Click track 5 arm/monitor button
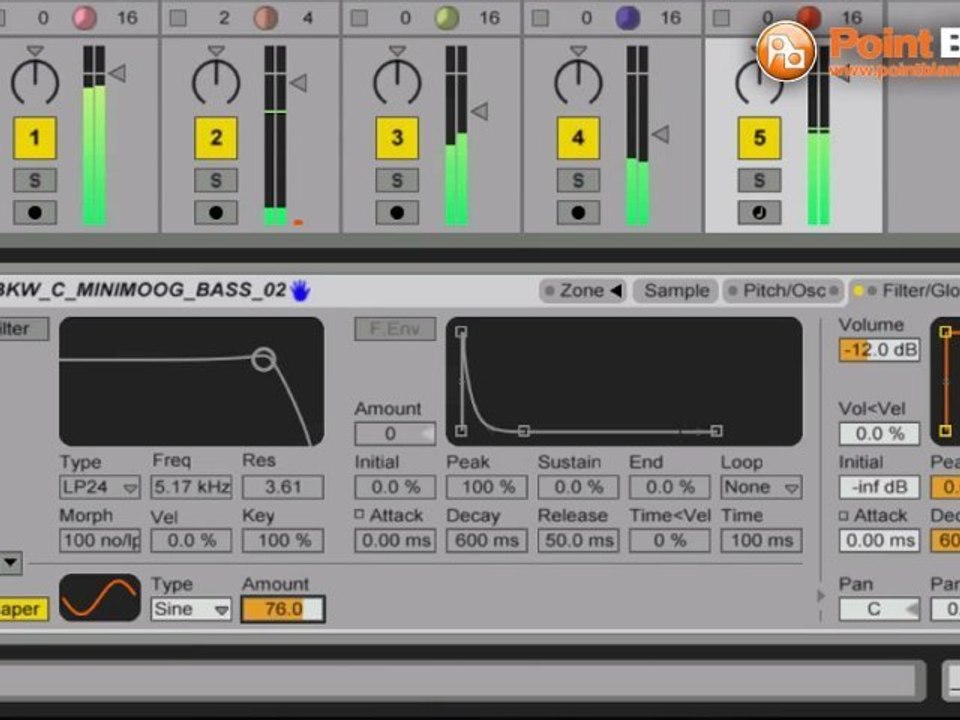Screen dimensions: 960x720 click(759, 212)
